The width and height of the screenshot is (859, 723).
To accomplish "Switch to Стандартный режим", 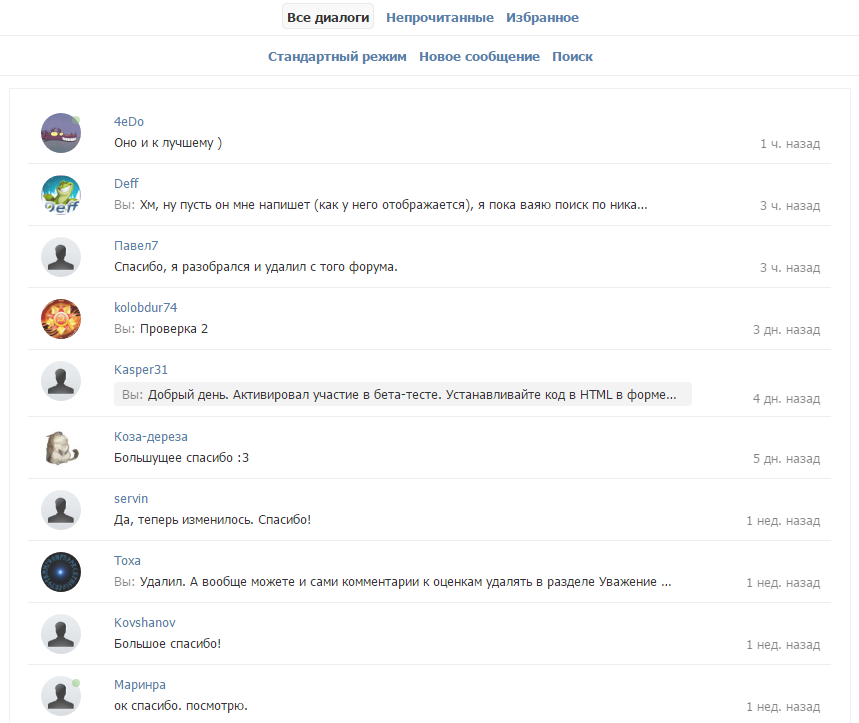I will point(337,56).
